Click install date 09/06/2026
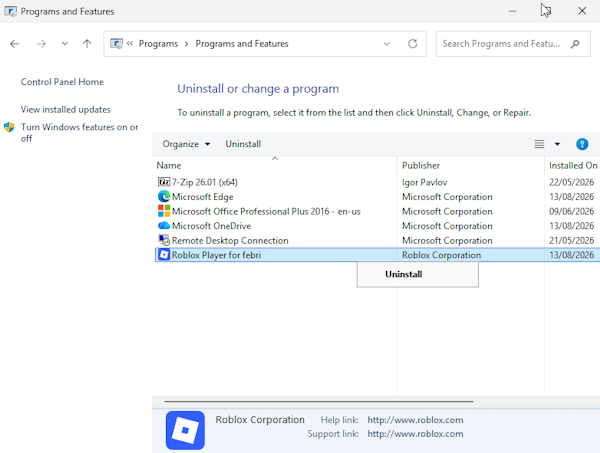Image resolution: width=600 pixels, height=453 pixels. pyautogui.click(x=571, y=211)
